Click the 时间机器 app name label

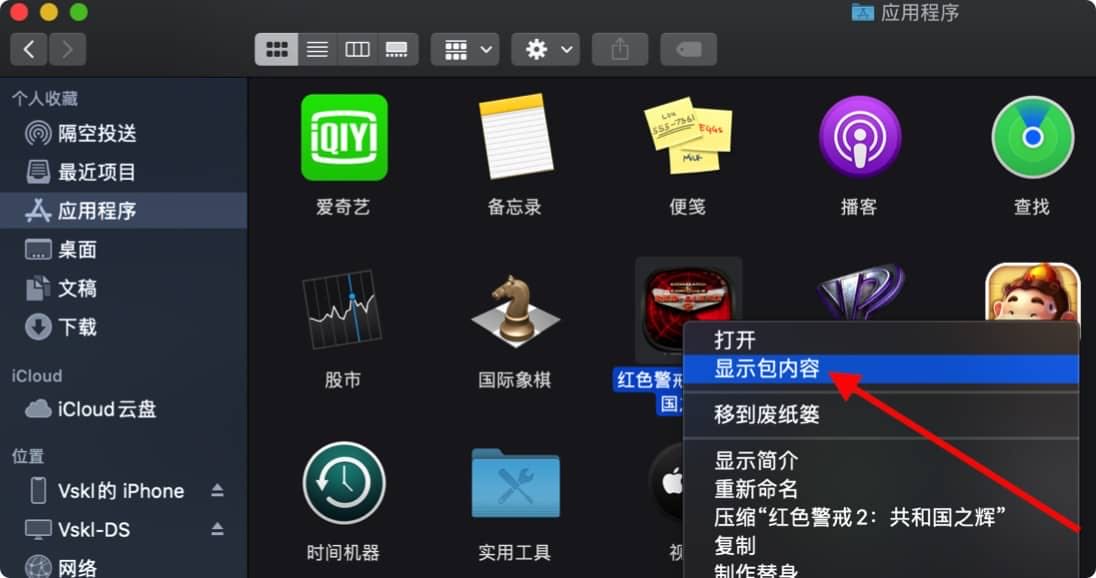pyautogui.click(x=343, y=553)
